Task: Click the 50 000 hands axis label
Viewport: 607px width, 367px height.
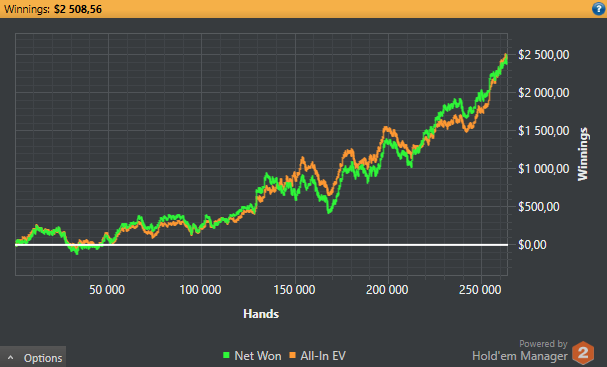Action: (107, 290)
